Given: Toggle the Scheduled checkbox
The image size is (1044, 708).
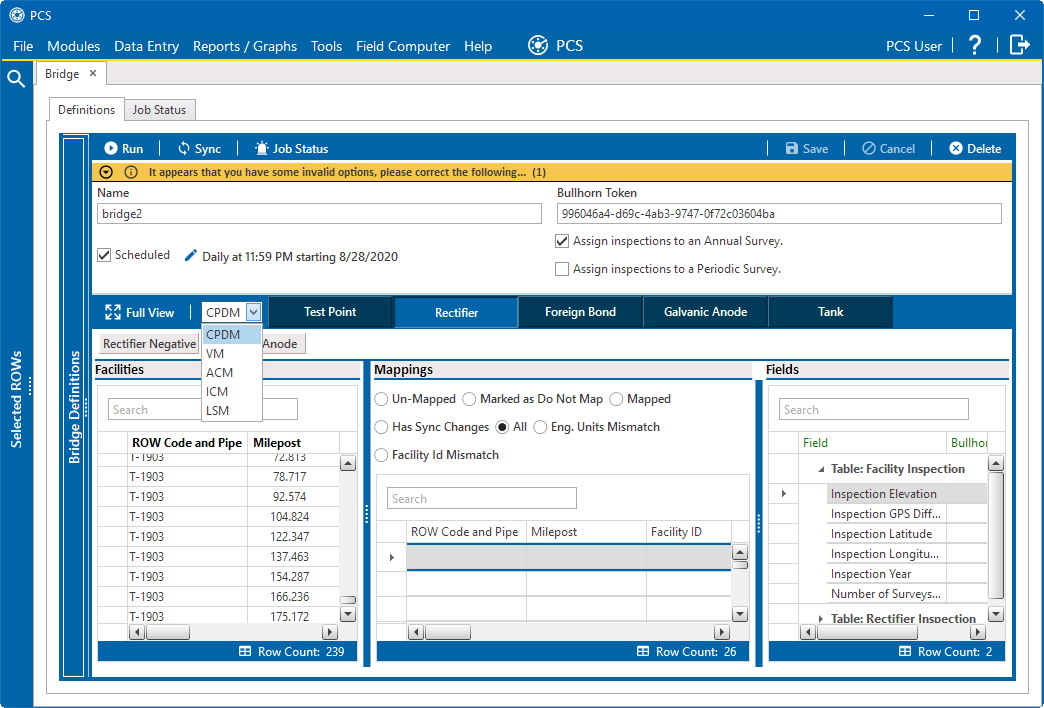Looking at the screenshot, I should (104, 255).
